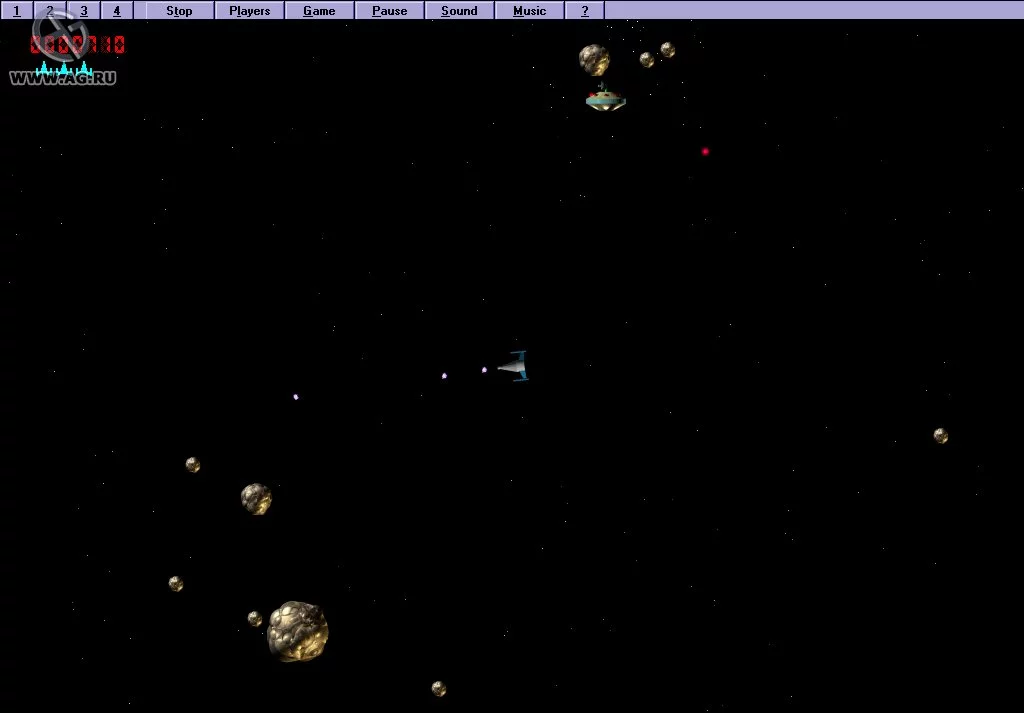Click the Pause button
The height and width of the screenshot is (713, 1024).
tap(389, 10)
